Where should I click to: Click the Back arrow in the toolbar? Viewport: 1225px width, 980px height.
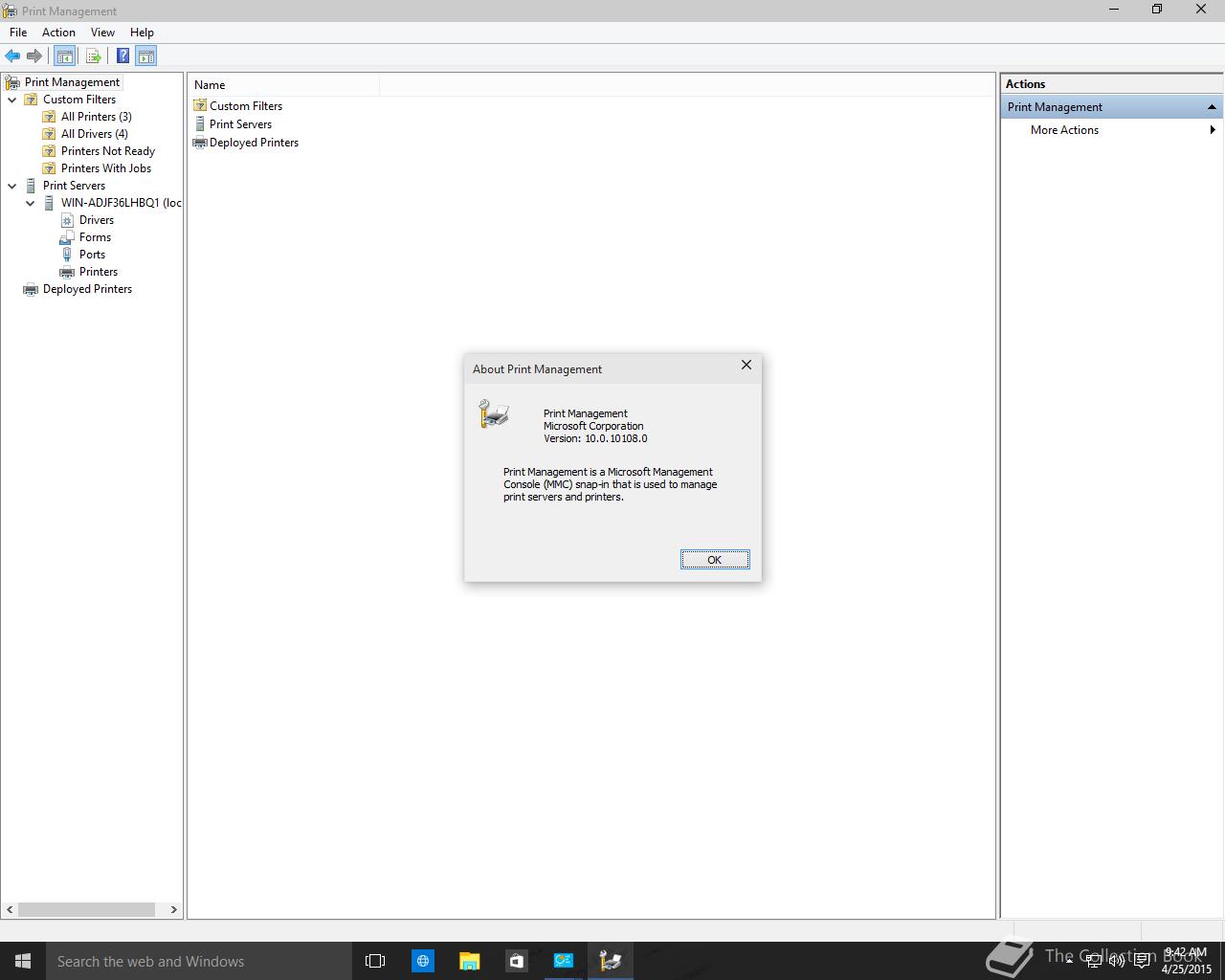pyautogui.click(x=12, y=56)
